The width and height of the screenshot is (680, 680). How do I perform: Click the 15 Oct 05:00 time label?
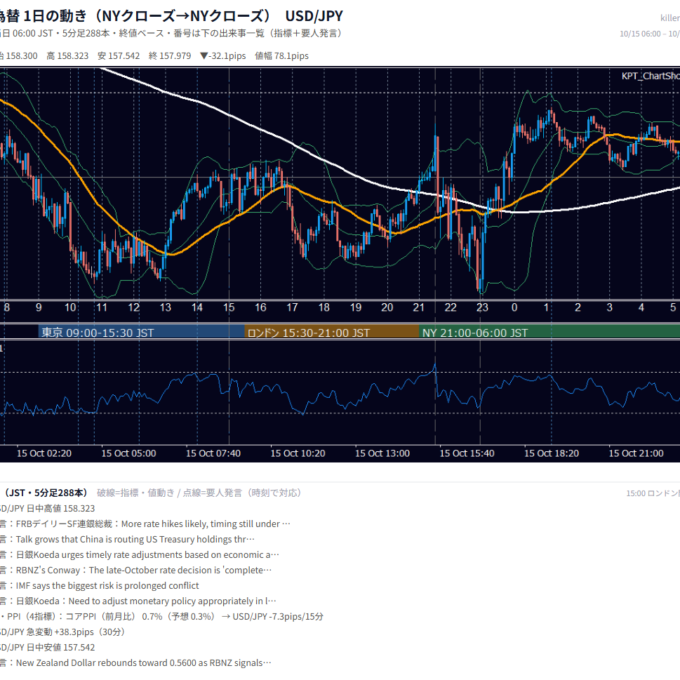point(129,453)
